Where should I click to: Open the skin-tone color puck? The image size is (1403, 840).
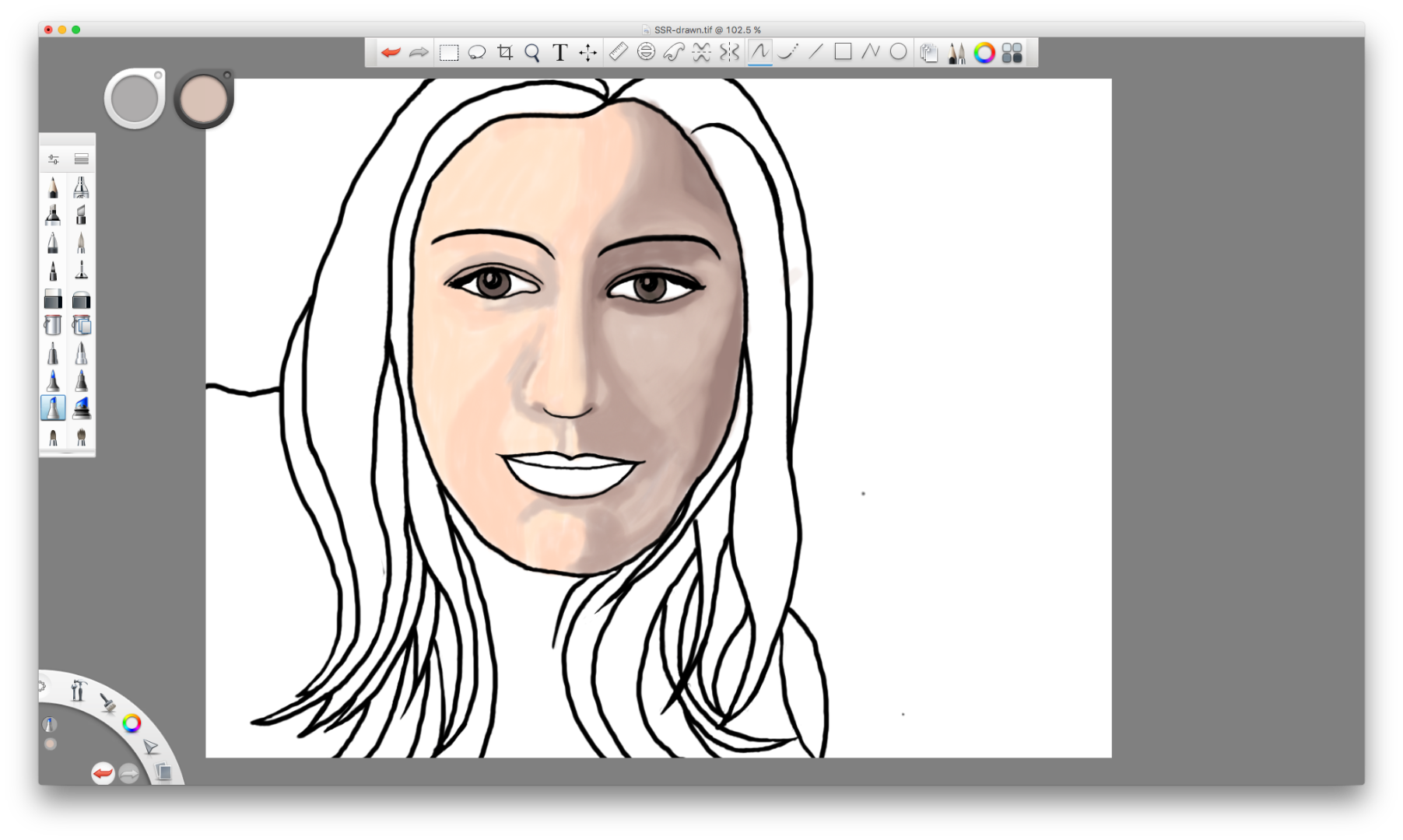click(204, 99)
